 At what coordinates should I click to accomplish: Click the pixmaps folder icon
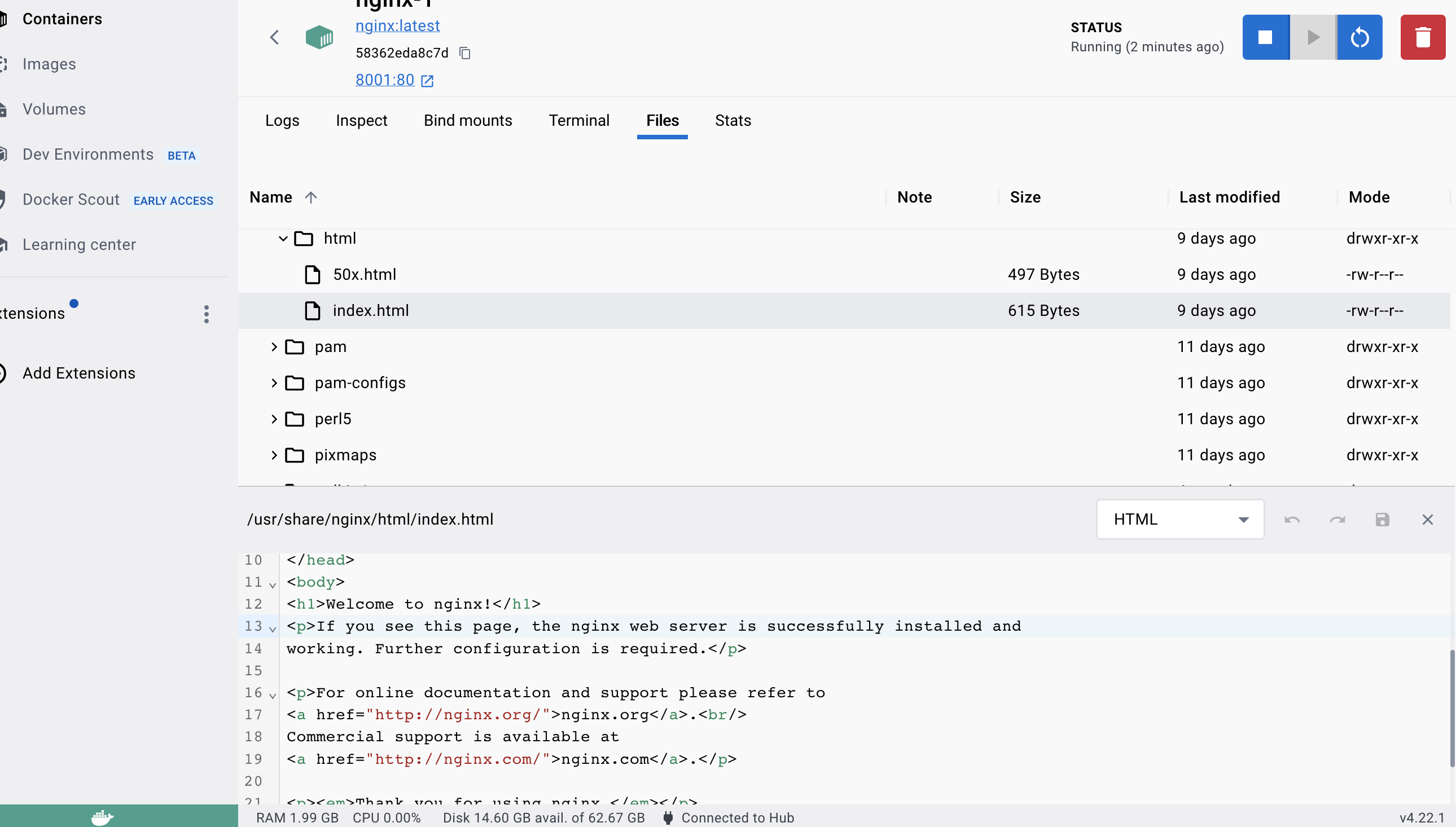294,456
